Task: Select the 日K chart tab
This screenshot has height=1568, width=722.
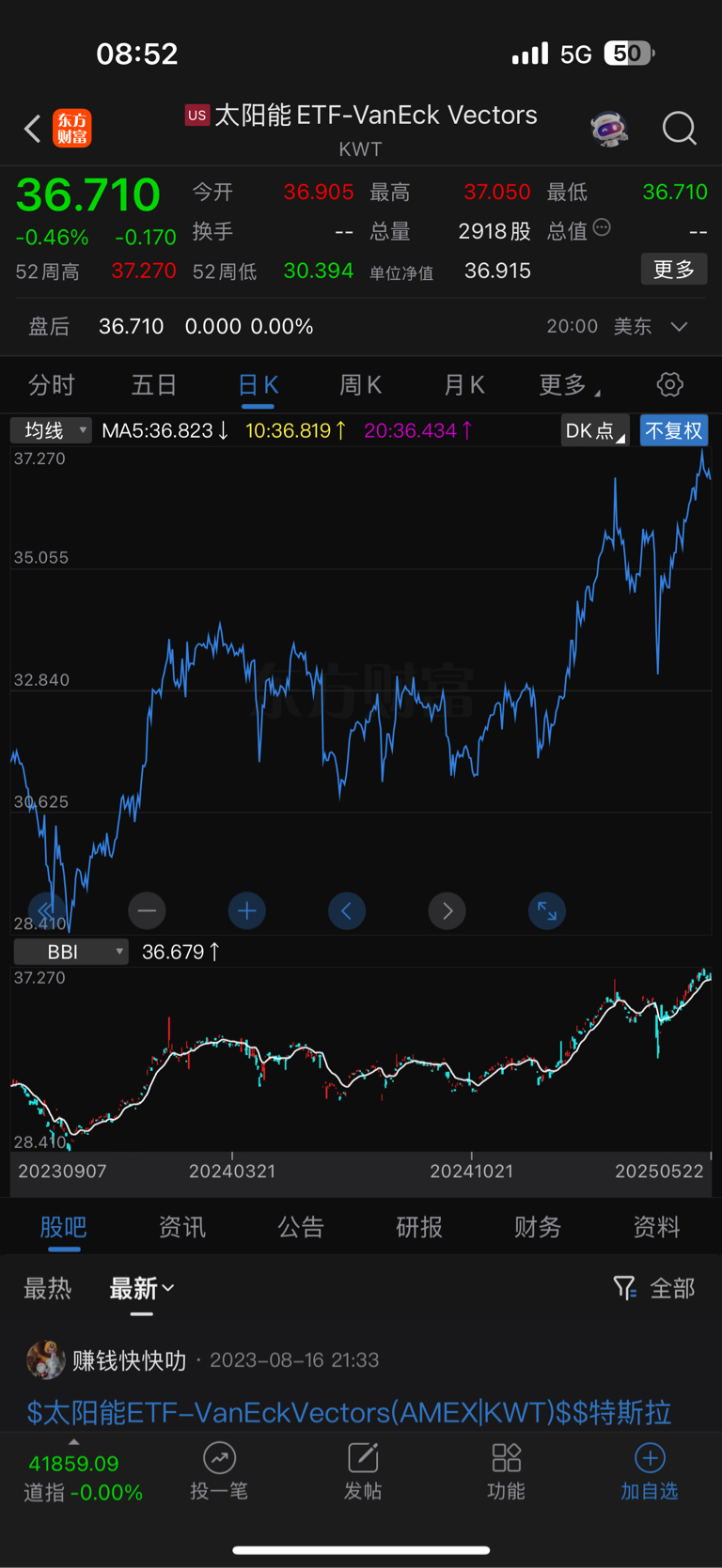Action: tap(258, 384)
